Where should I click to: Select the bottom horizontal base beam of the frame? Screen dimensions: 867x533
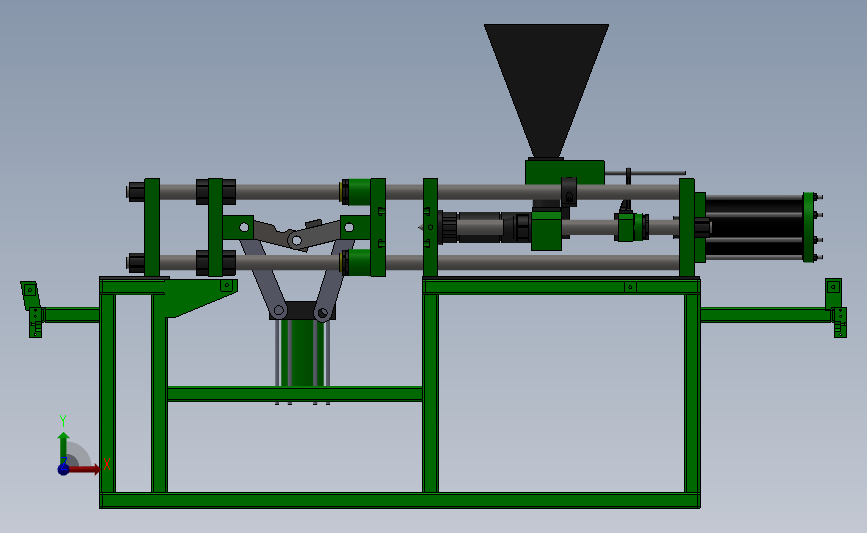click(x=400, y=500)
